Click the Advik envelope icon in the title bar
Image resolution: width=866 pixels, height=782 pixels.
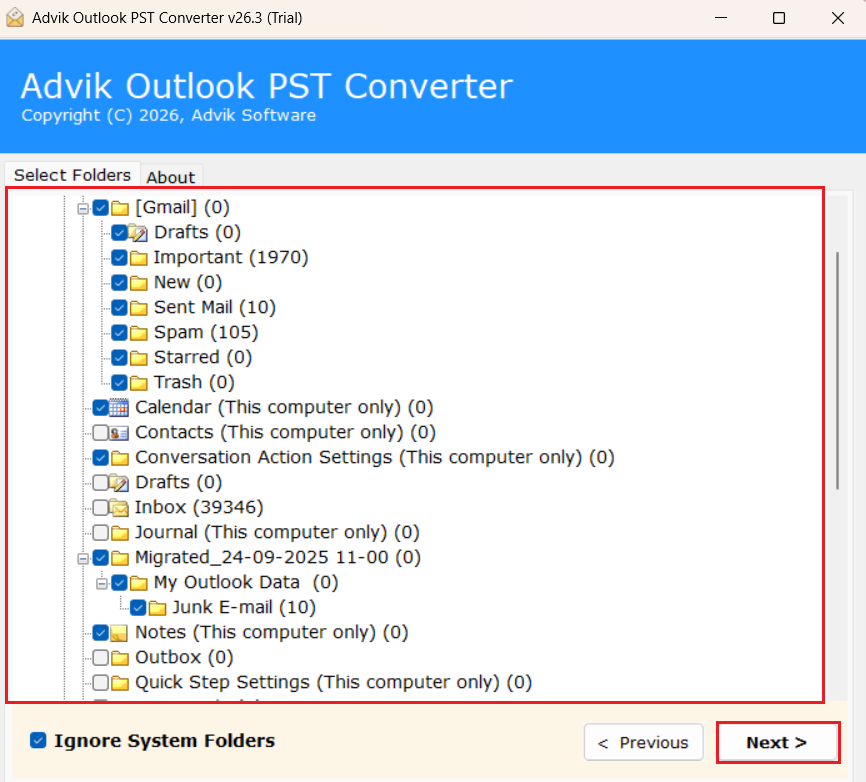point(15,18)
